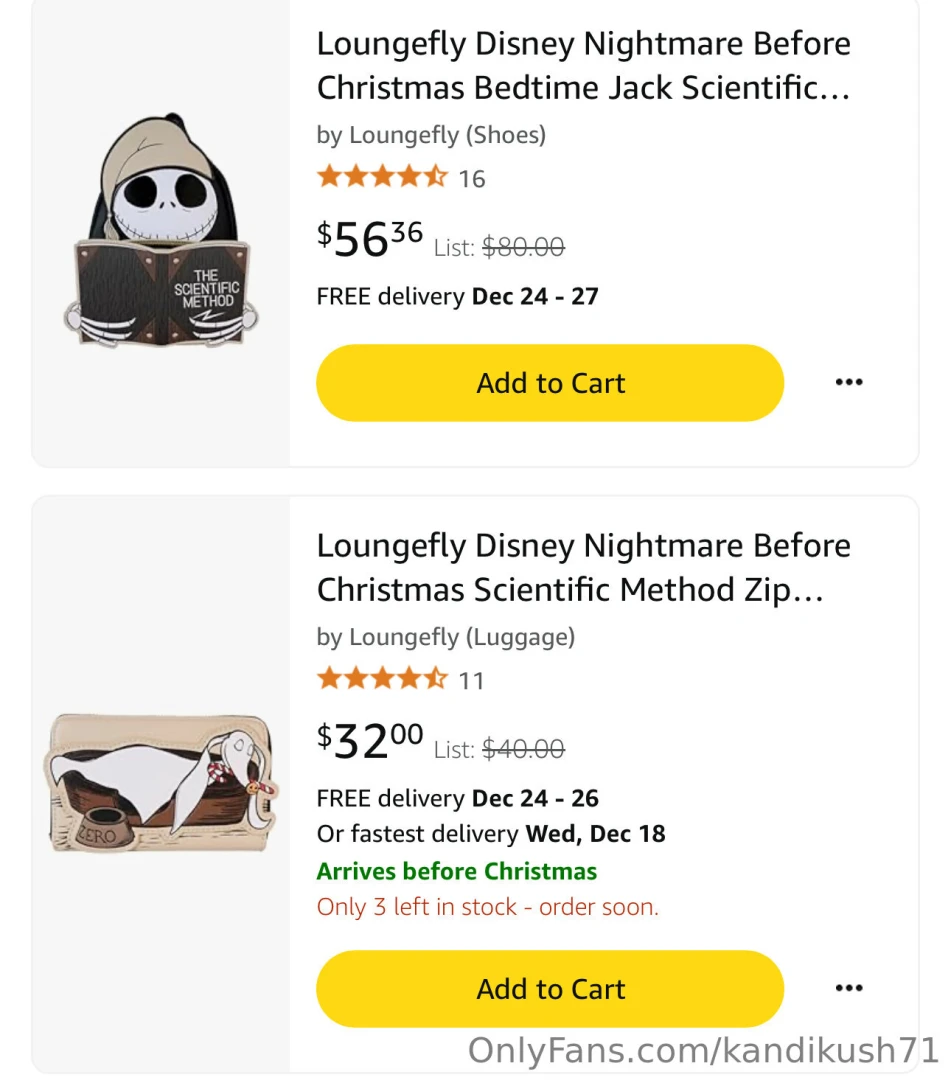Click 'Only 3 left in stock' notice

(x=487, y=907)
